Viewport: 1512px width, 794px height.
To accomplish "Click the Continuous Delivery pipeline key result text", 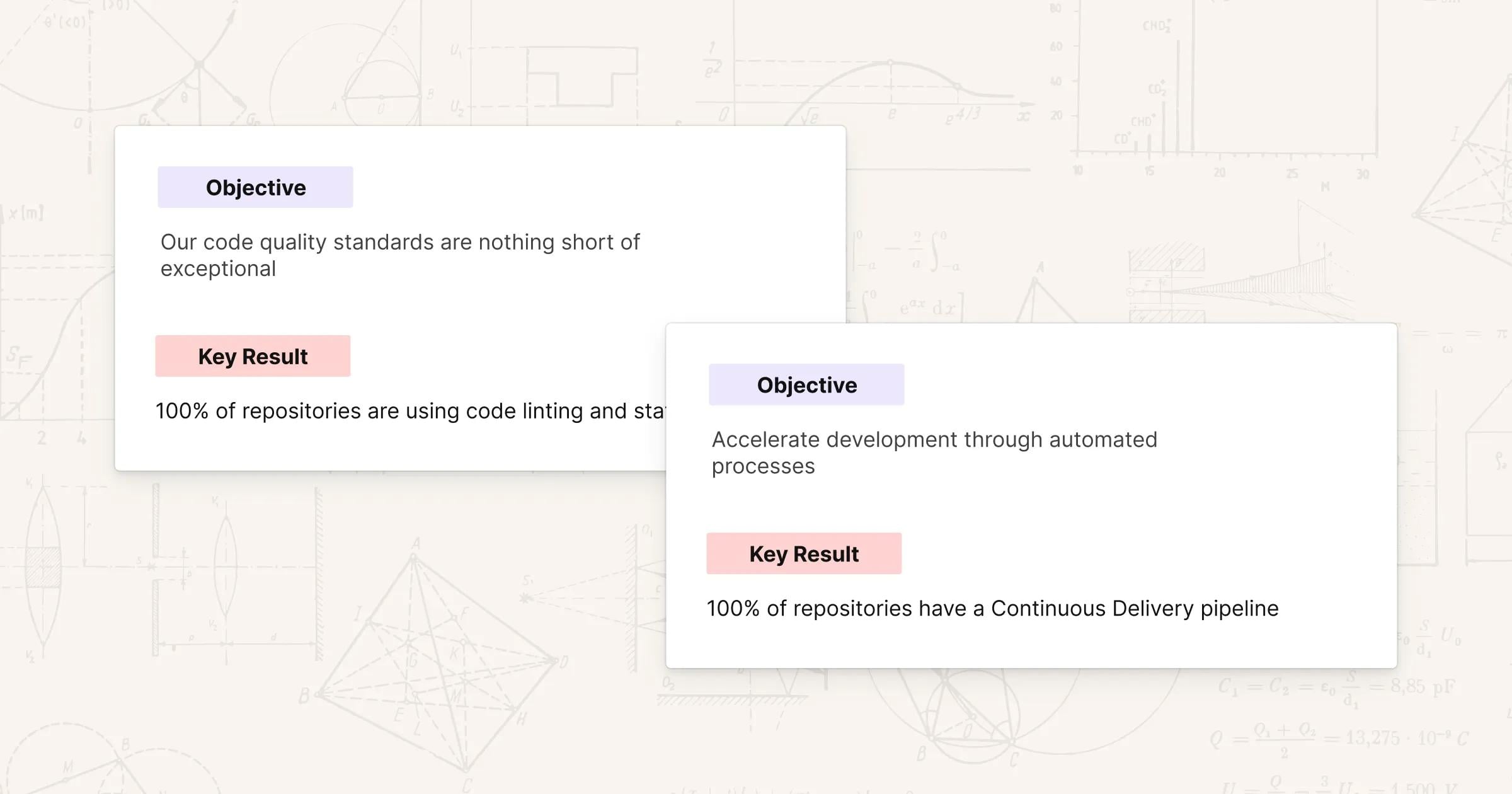I will 992,608.
